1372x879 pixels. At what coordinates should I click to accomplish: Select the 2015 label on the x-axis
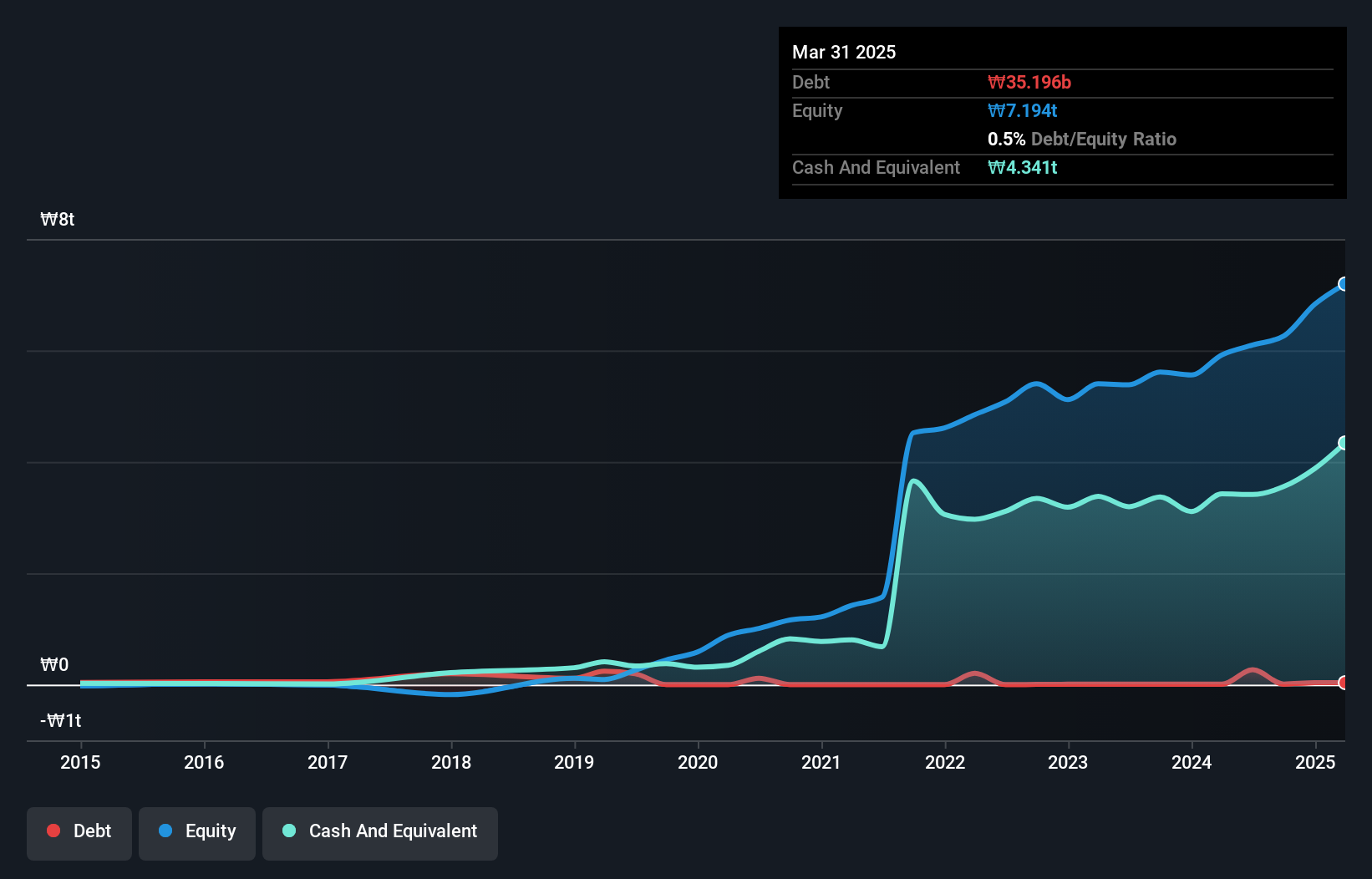[80, 762]
